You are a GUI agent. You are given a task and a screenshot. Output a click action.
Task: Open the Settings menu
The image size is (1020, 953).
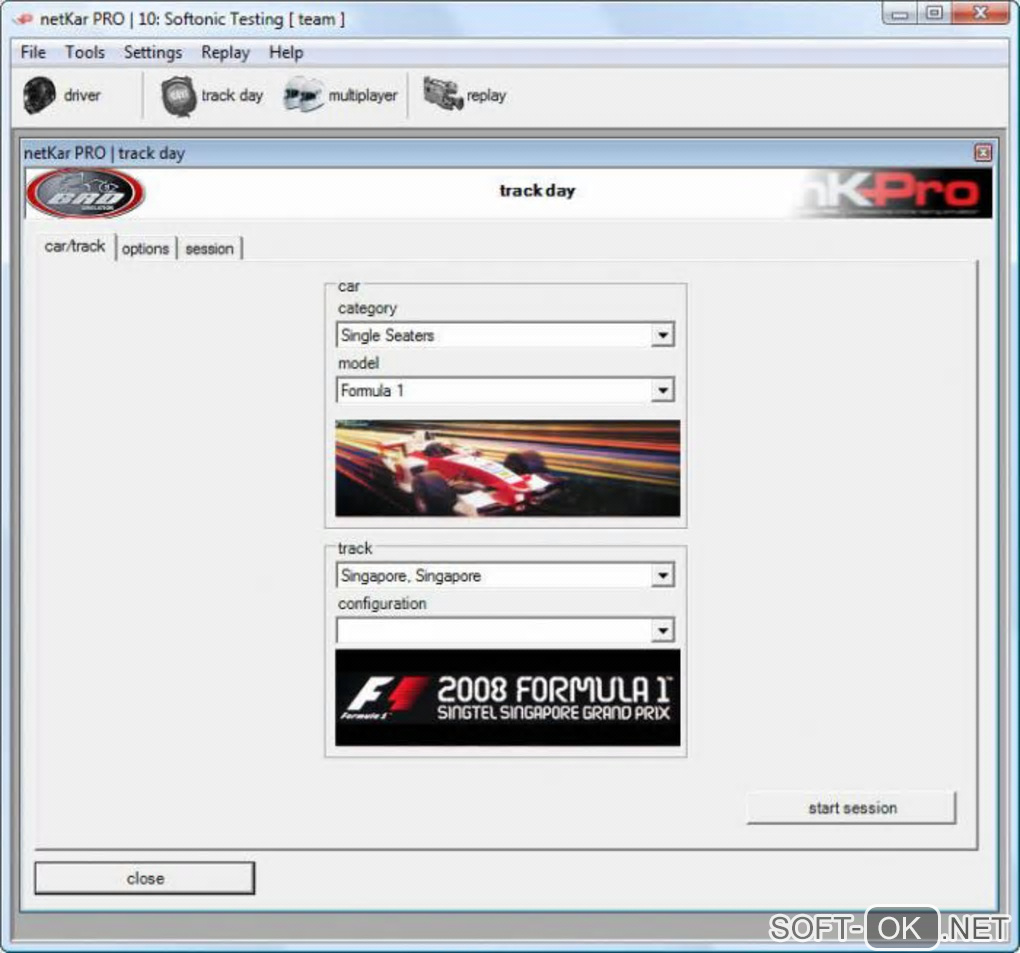153,52
